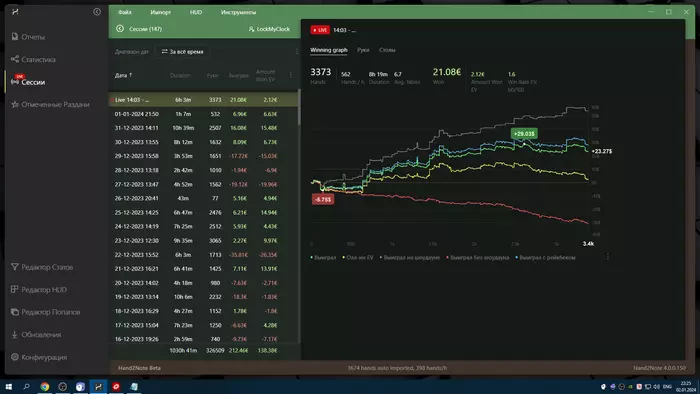Screen dimensions: 700x394
Task: Click the Hand2Note logo icon
Action: pos(15,12)
